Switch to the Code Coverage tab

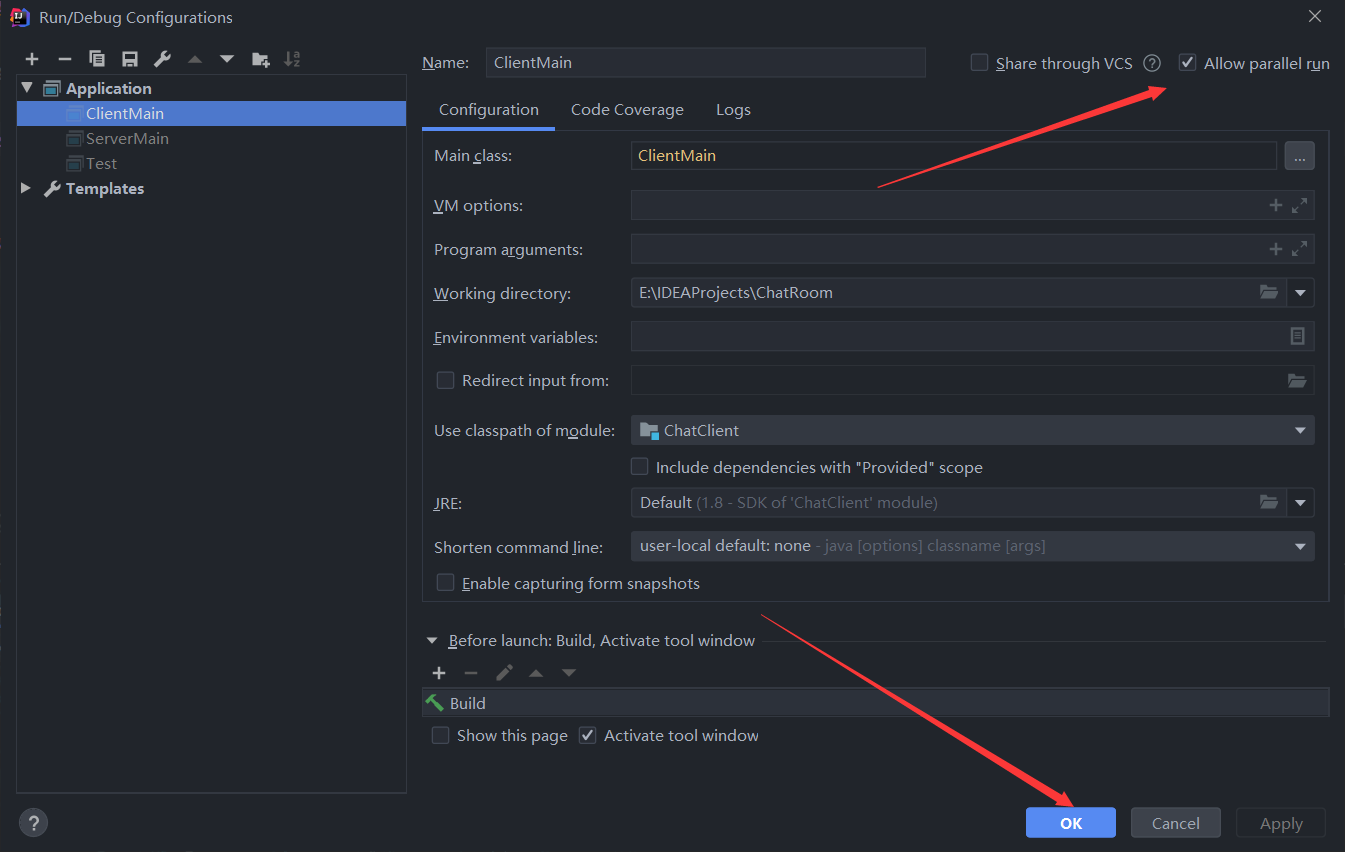pyautogui.click(x=627, y=110)
